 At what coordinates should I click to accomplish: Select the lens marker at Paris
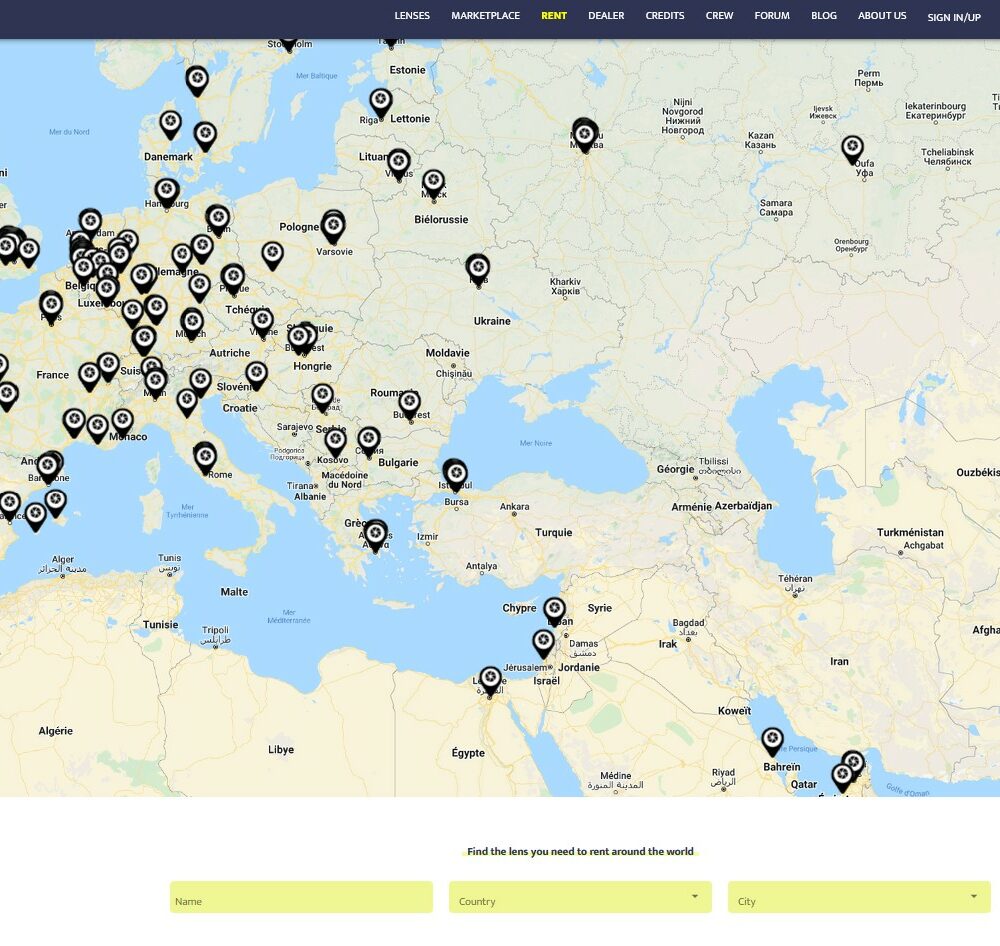pyautogui.click(x=51, y=306)
